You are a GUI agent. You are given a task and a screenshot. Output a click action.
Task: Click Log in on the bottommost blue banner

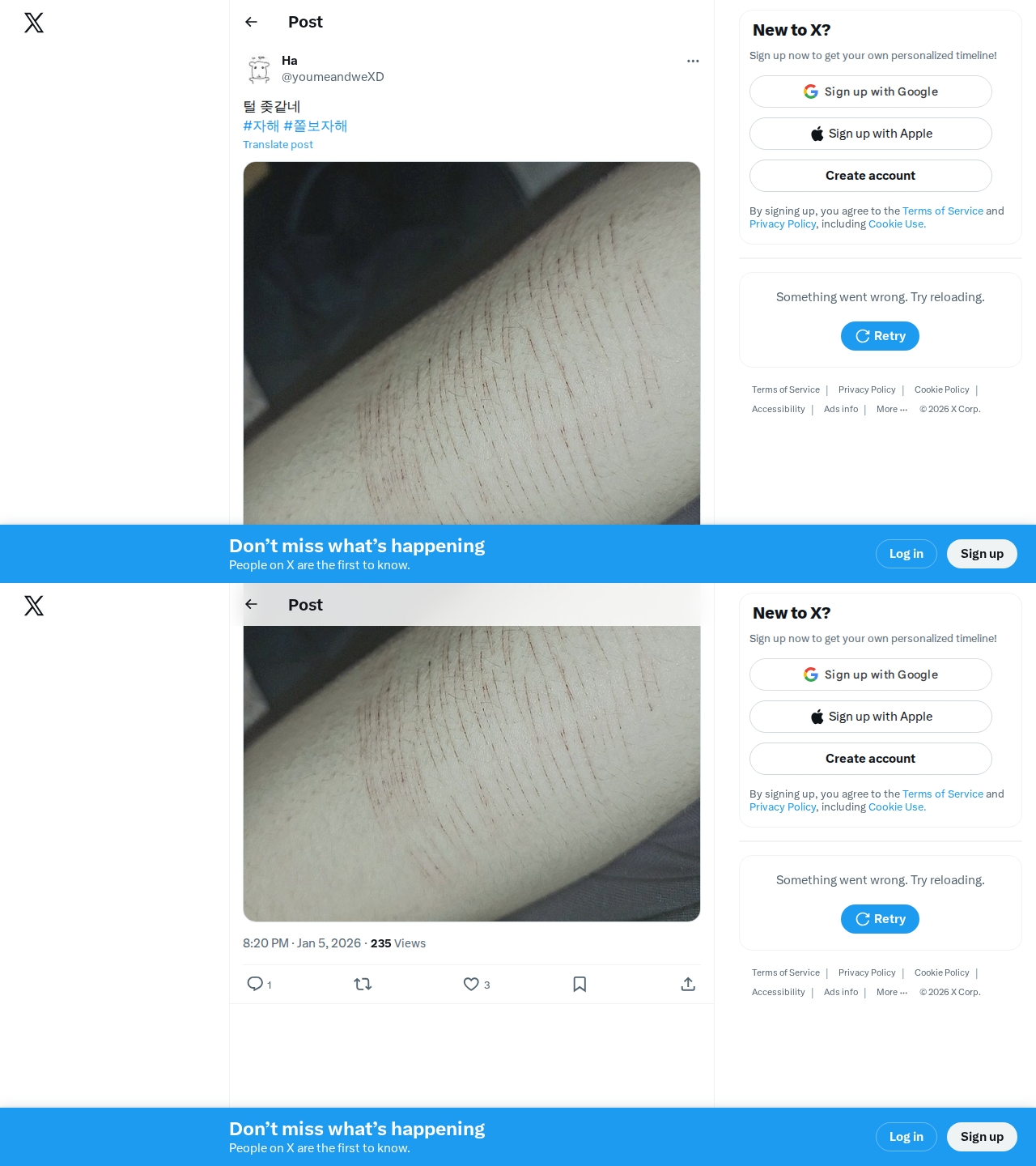(906, 1137)
